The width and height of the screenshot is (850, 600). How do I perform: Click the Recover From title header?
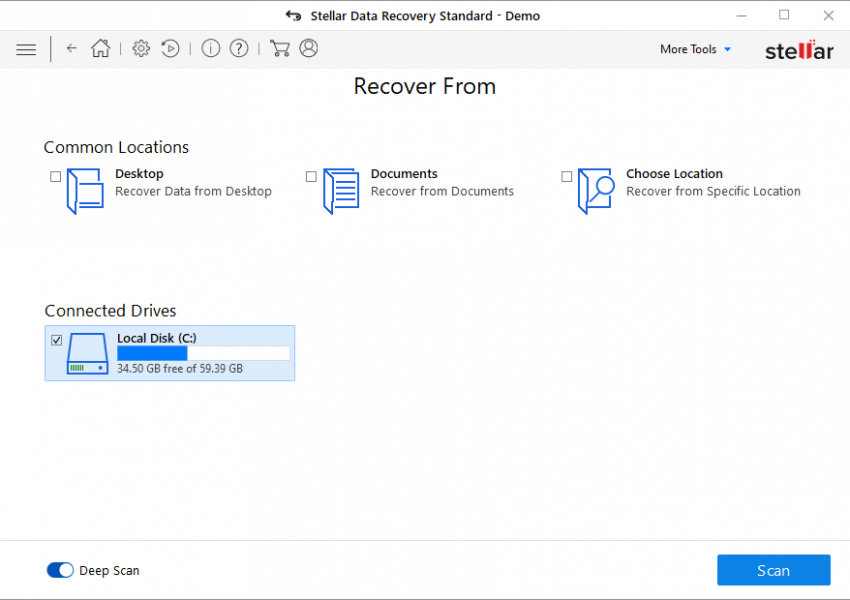(x=424, y=86)
